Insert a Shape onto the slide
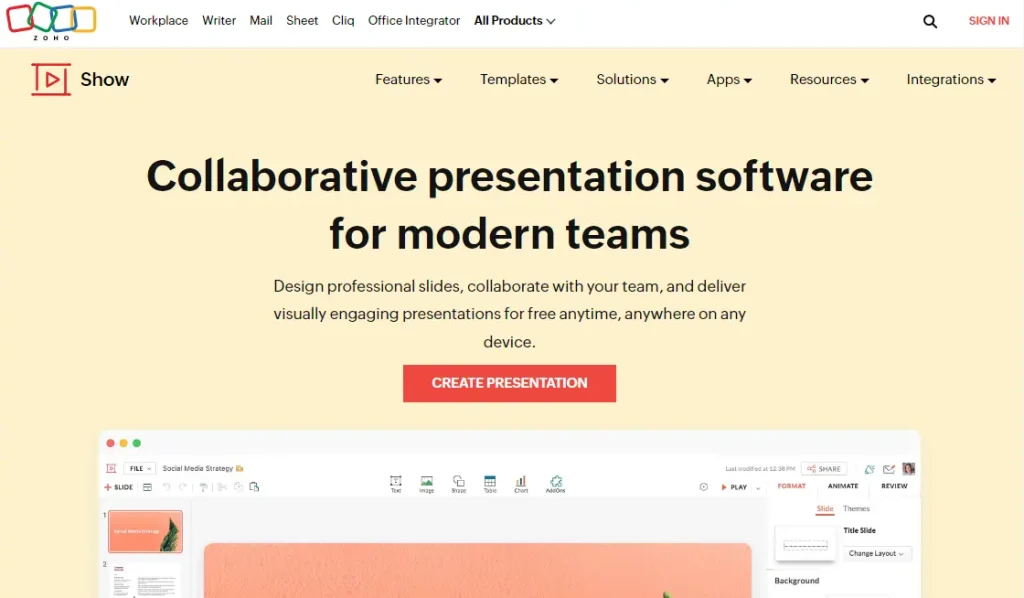 (x=456, y=482)
